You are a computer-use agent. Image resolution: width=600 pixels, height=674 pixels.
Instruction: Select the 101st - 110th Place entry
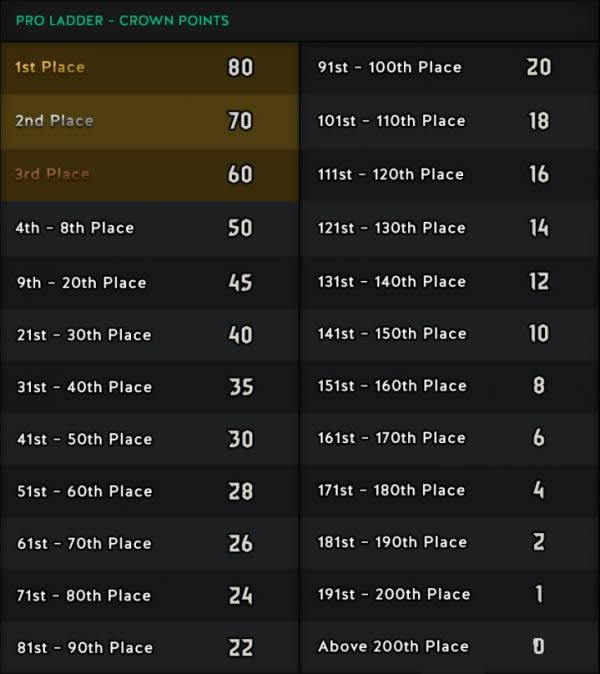pyautogui.click(x=450, y=121)
